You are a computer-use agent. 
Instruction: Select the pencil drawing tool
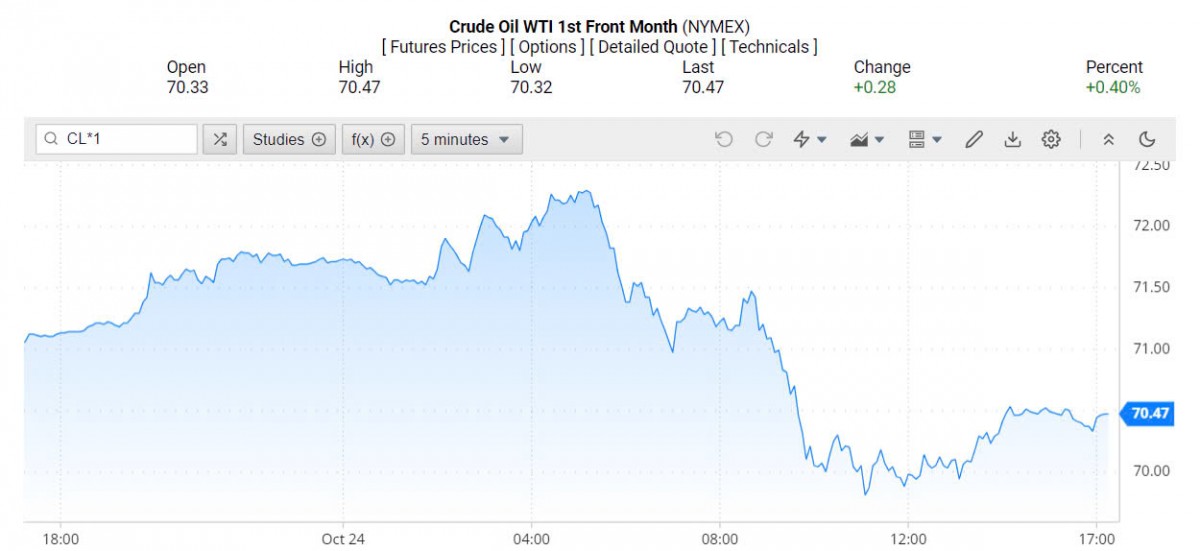973,140
